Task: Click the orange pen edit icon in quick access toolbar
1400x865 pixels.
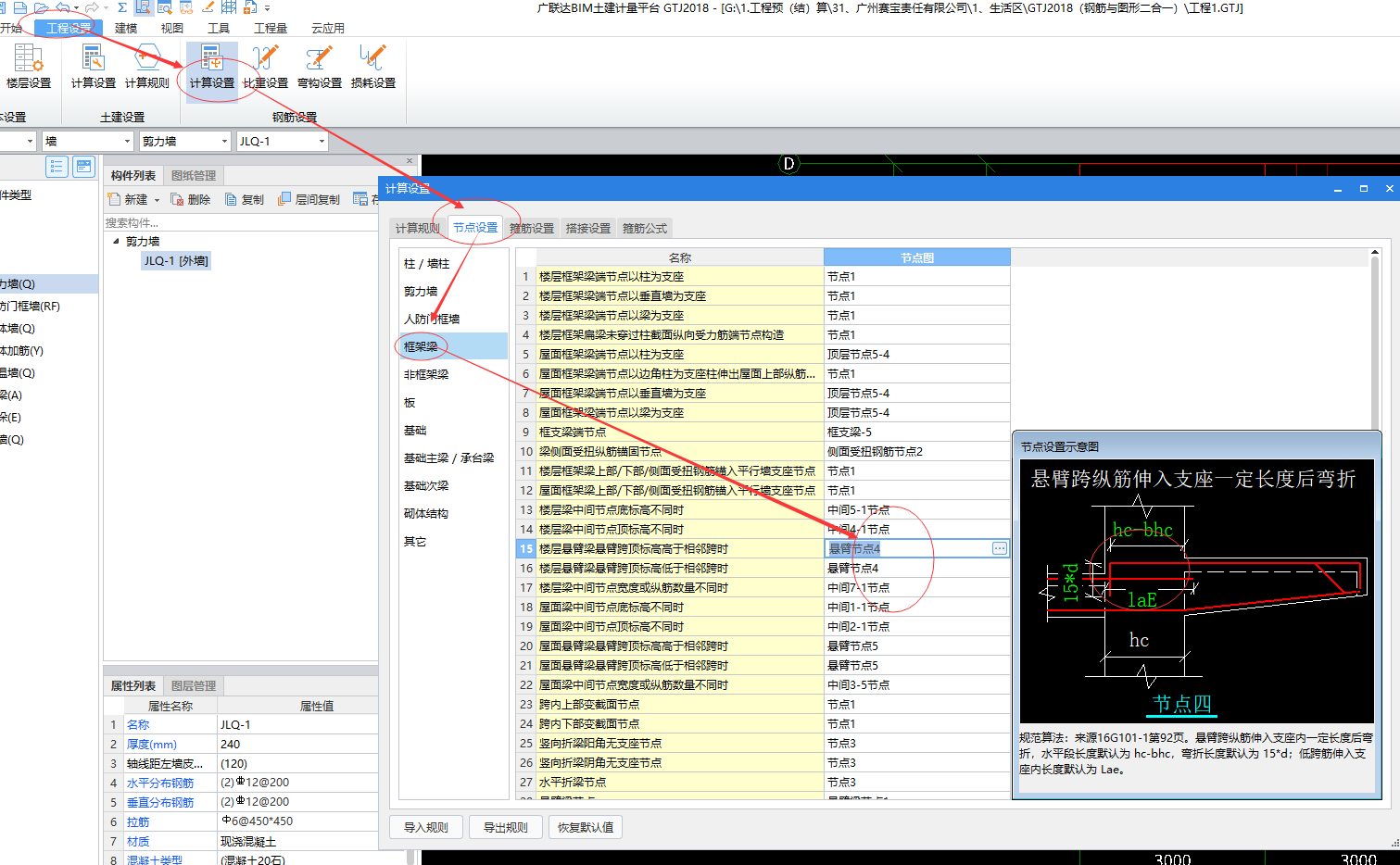Action: pyautogui.click(x=208, y=7)
